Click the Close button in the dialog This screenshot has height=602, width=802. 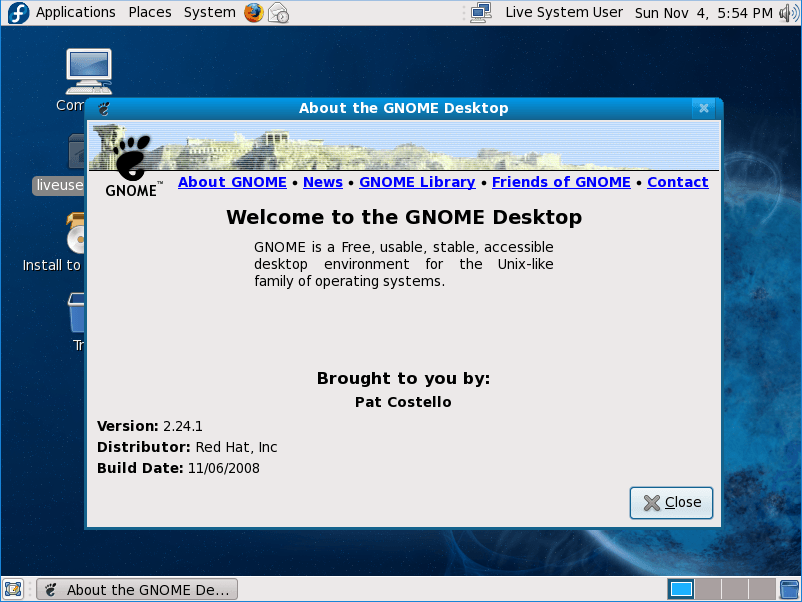671,503
